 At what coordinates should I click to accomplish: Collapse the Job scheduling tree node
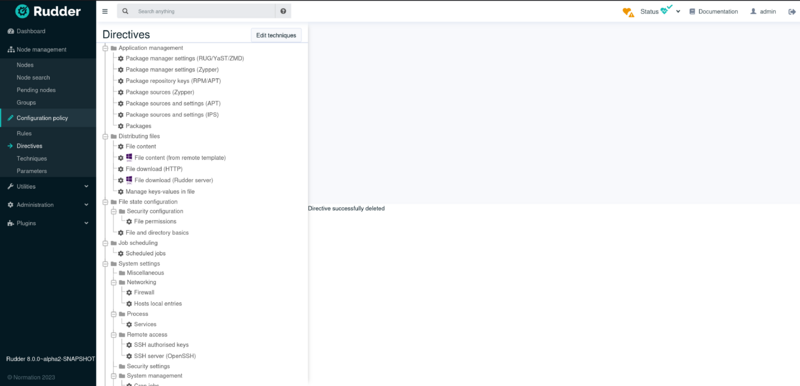coord(106,243)
